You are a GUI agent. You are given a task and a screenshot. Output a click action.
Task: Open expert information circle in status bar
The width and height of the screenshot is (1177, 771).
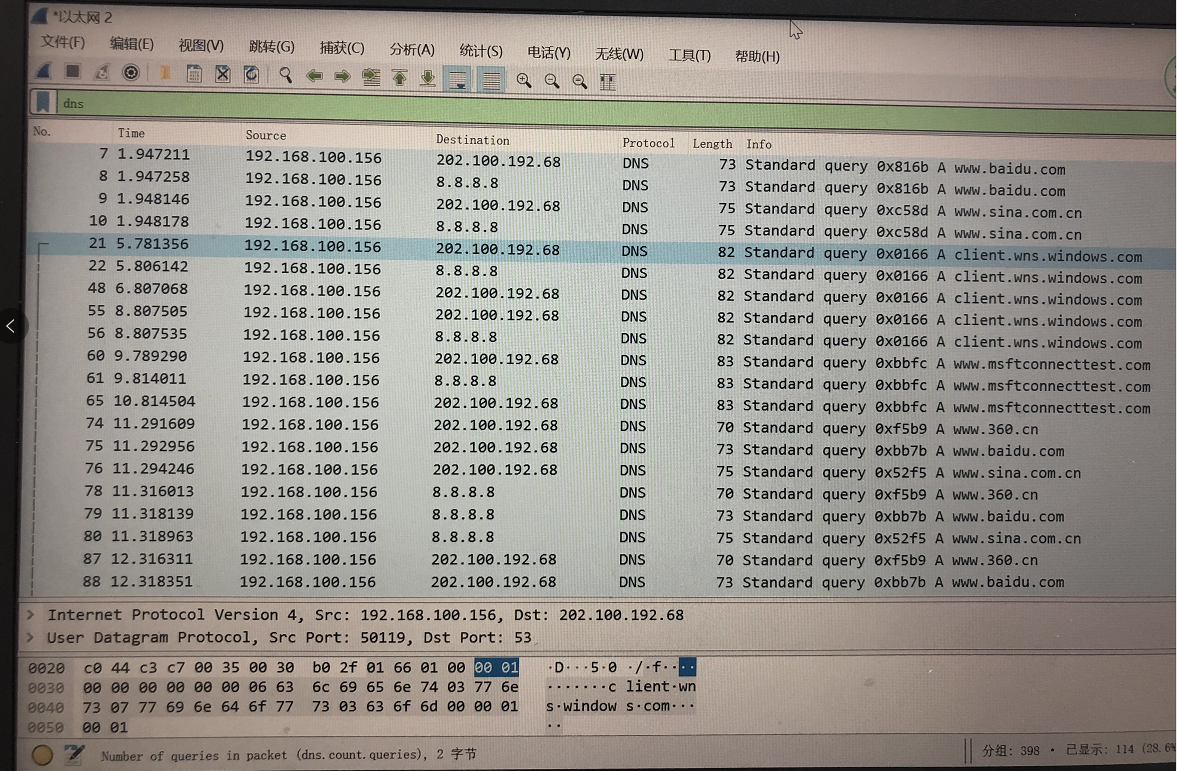(42, 754)
